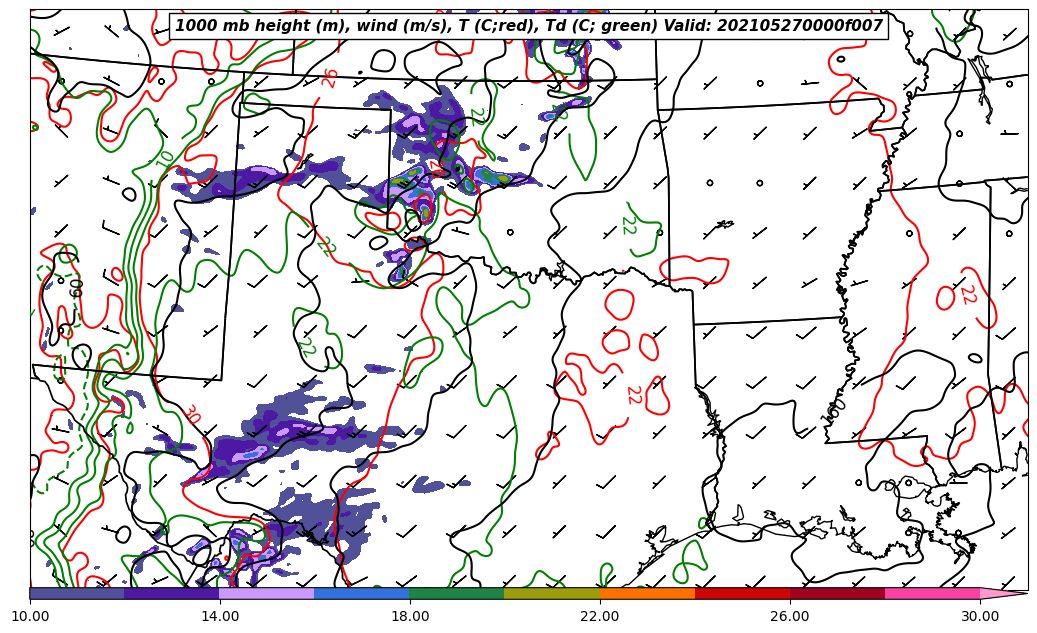This screenshot has height=633, width=1037.
Task: Click the 18.00 colorbar tick label
Action: [x=410, y=616]
